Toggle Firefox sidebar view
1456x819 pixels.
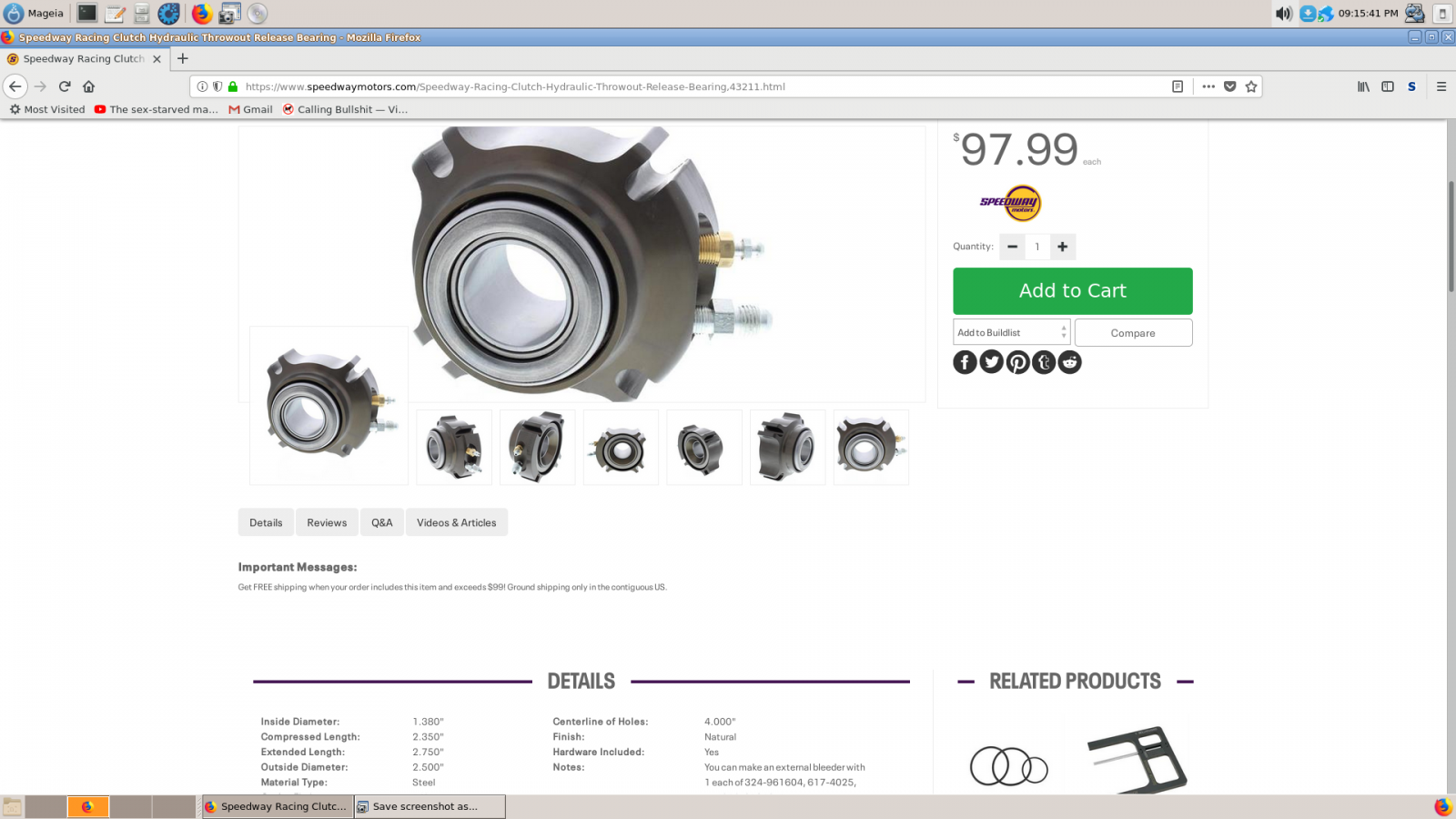click(x=1388, y=86)
